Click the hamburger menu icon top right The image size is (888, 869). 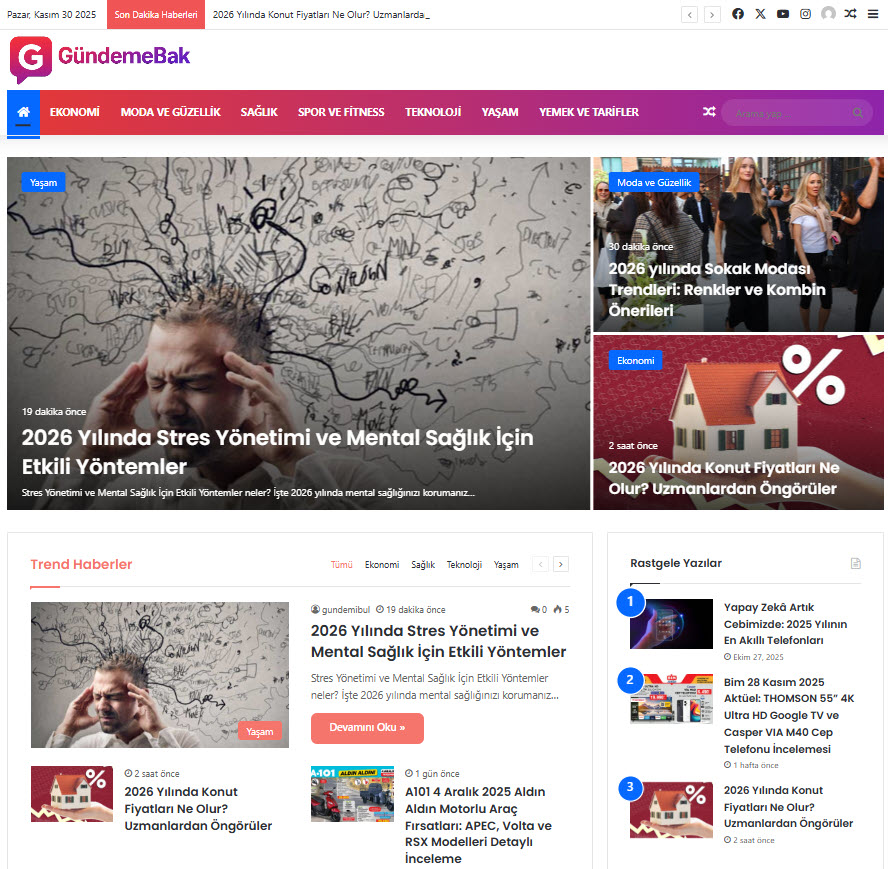click(x=873, y=14)
